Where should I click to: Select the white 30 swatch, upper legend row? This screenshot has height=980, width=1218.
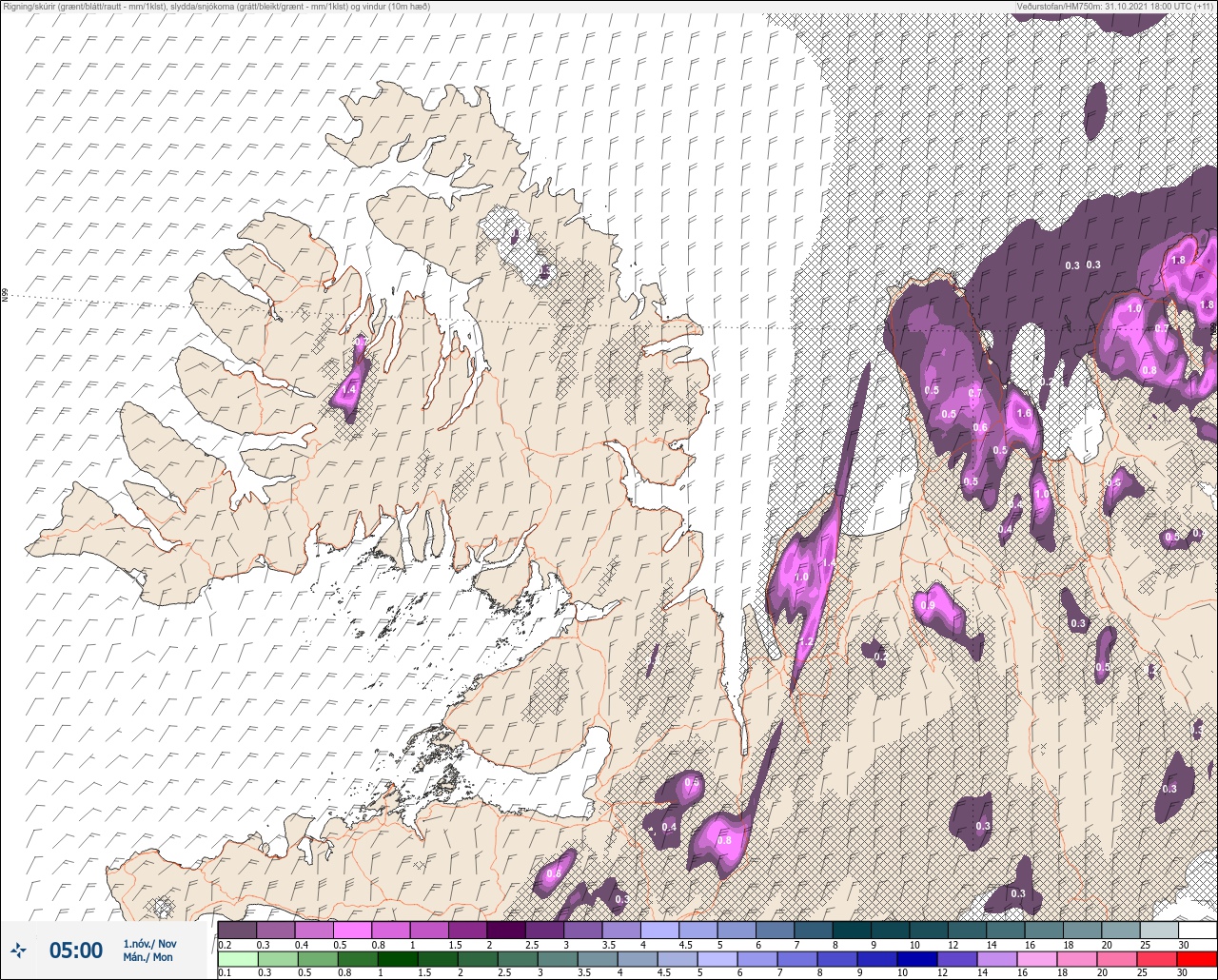1197,930
